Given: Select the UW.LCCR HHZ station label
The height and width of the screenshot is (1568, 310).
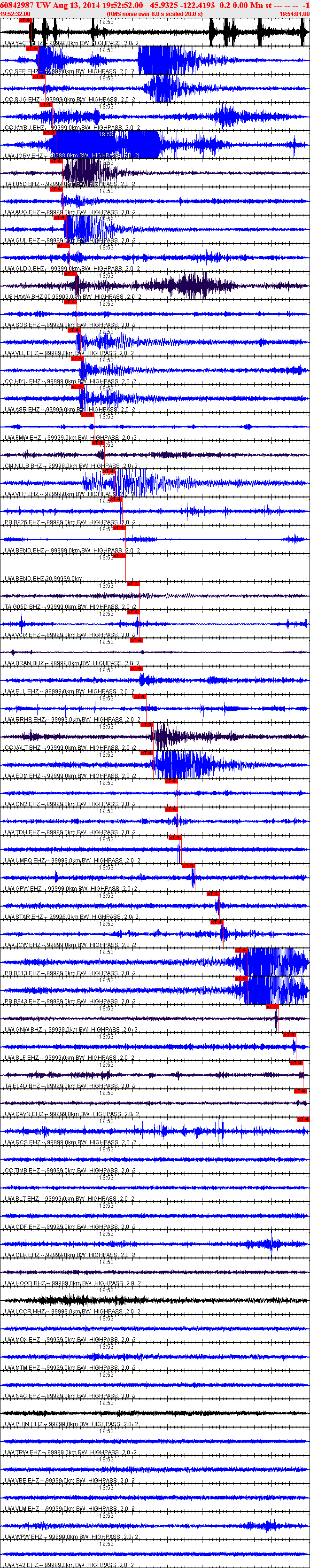Looking at the screenshot, I should (72, 1311).
